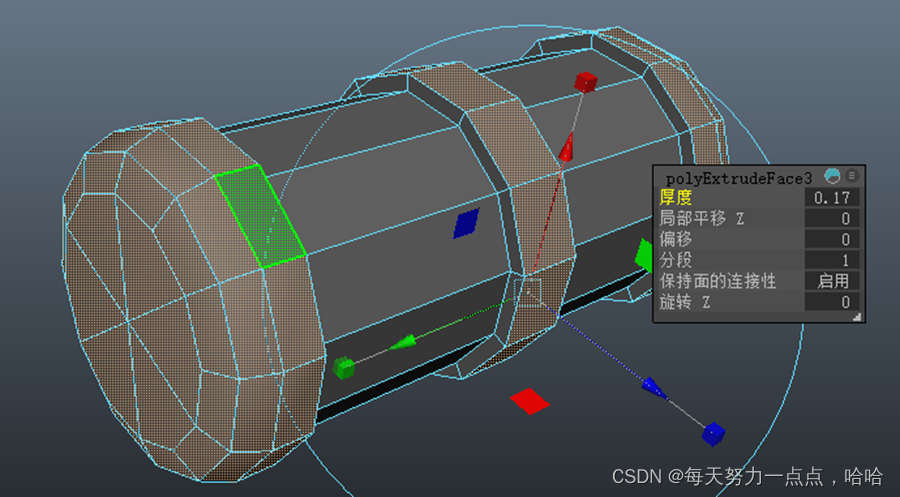Click the 局部平移 Z attribute label
The height and width of the screenshot is (497, 900).
click(x=701, y=219)
